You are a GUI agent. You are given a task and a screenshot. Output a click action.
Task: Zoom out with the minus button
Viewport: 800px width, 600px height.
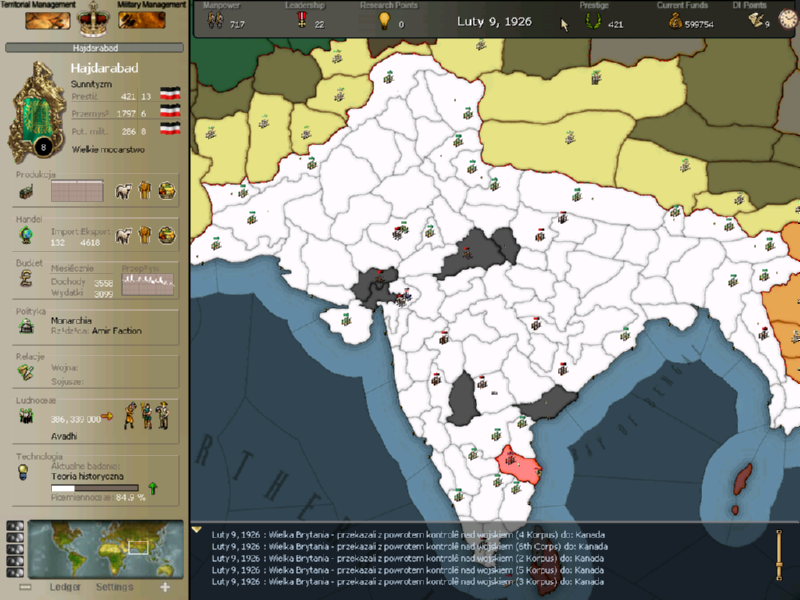point(25,587)
